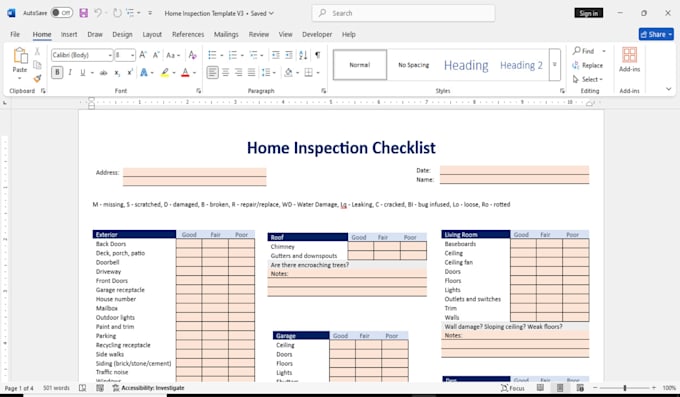The height and width of the screenshot is (397, 680).
Task: Click the Cut scissors icon
Action: click(37, 52)
